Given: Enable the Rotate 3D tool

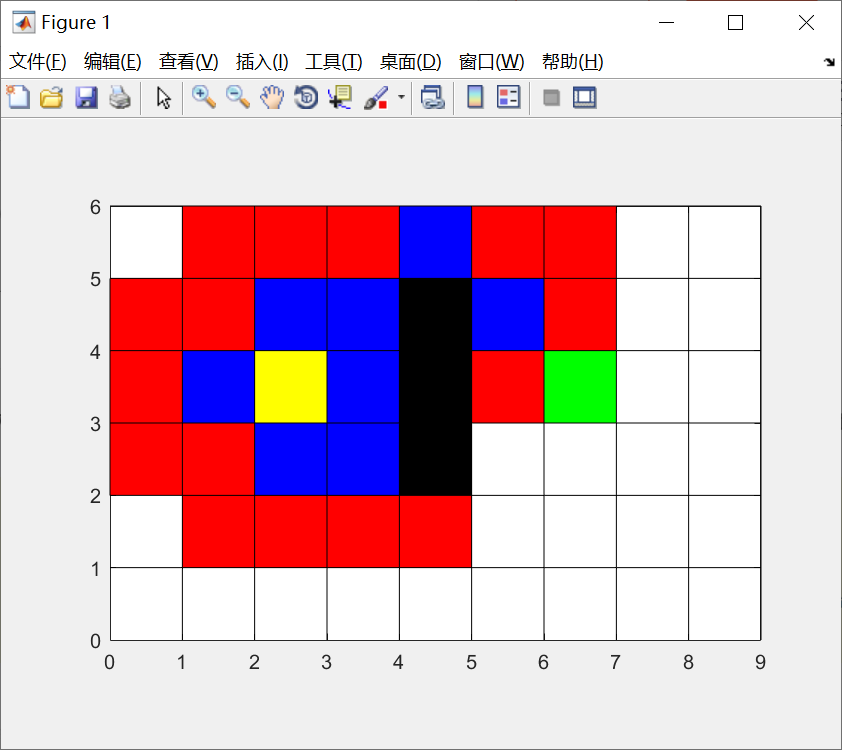Looking at the screenshot, I should (306, 98).
